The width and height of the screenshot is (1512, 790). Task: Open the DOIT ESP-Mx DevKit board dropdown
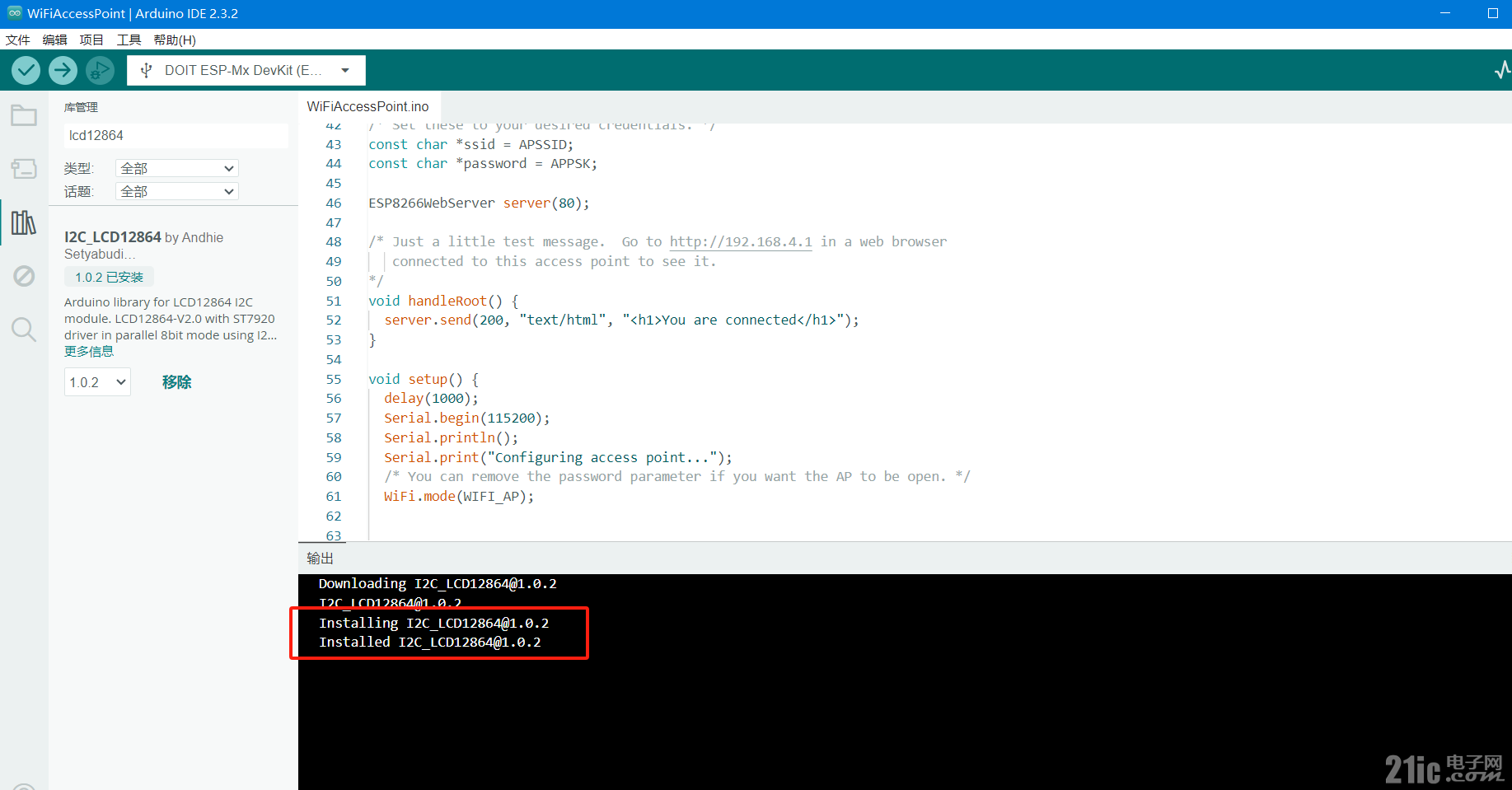coord(246,70)
